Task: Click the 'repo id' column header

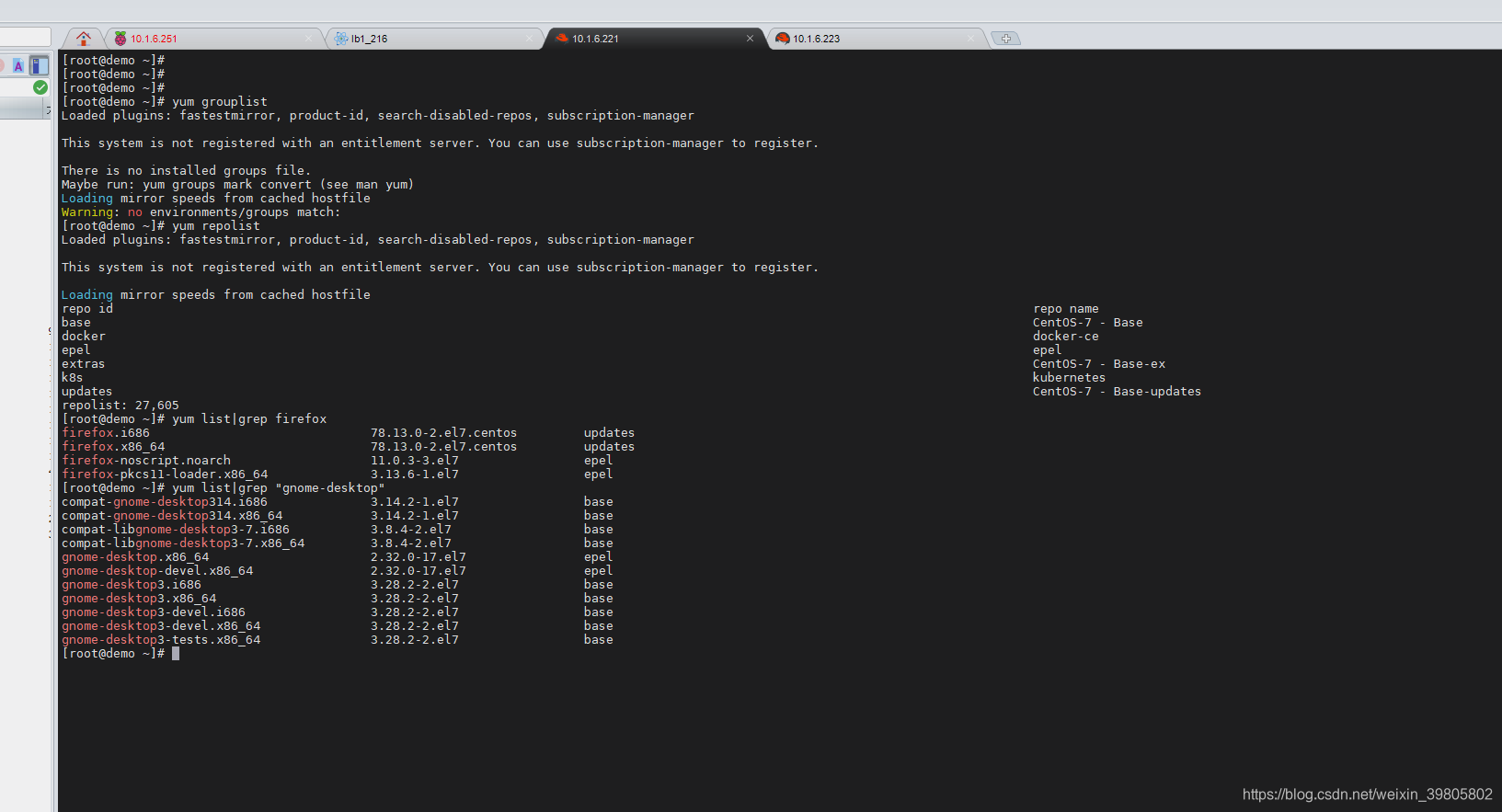Action: pos(87,309)
